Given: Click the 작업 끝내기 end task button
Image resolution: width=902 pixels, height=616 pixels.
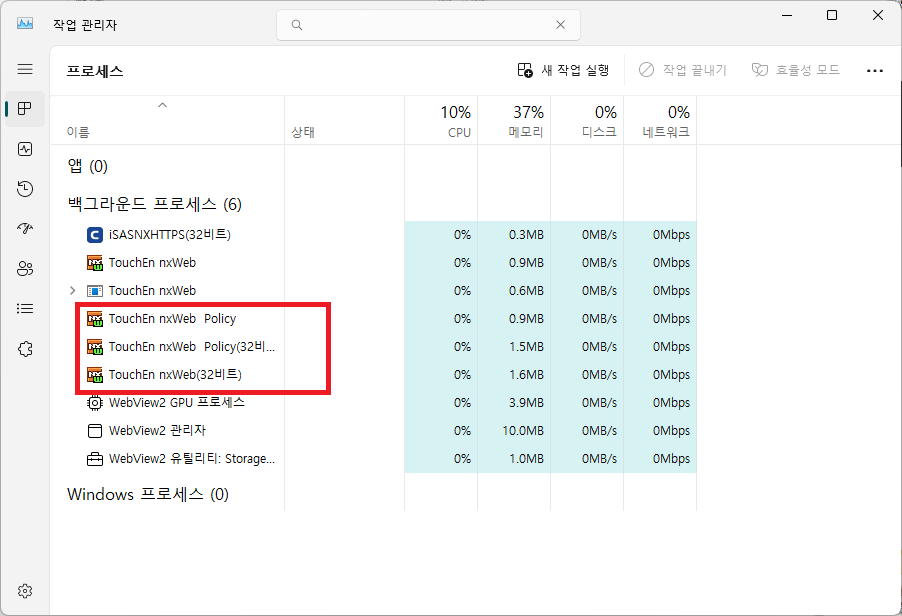Looking at the screenshot, I should (x=683, y=70).
